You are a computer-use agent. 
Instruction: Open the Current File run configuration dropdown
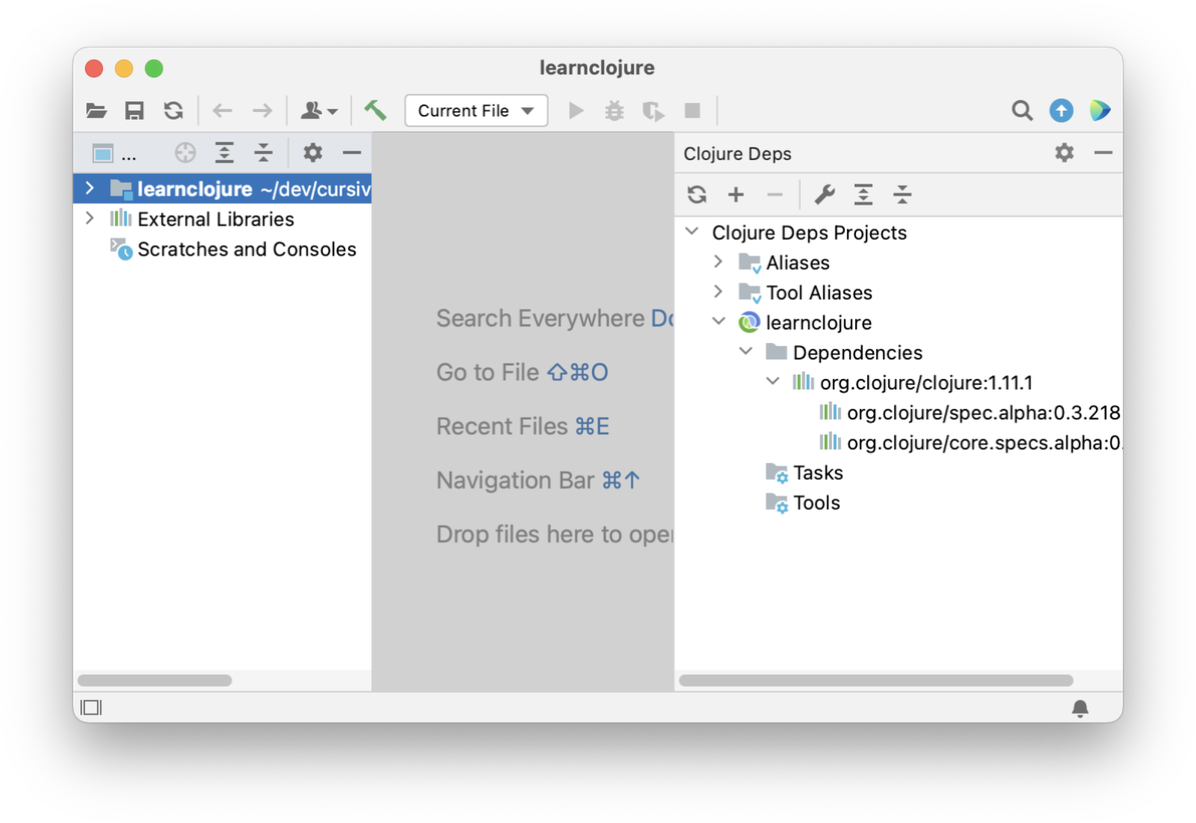476,111
